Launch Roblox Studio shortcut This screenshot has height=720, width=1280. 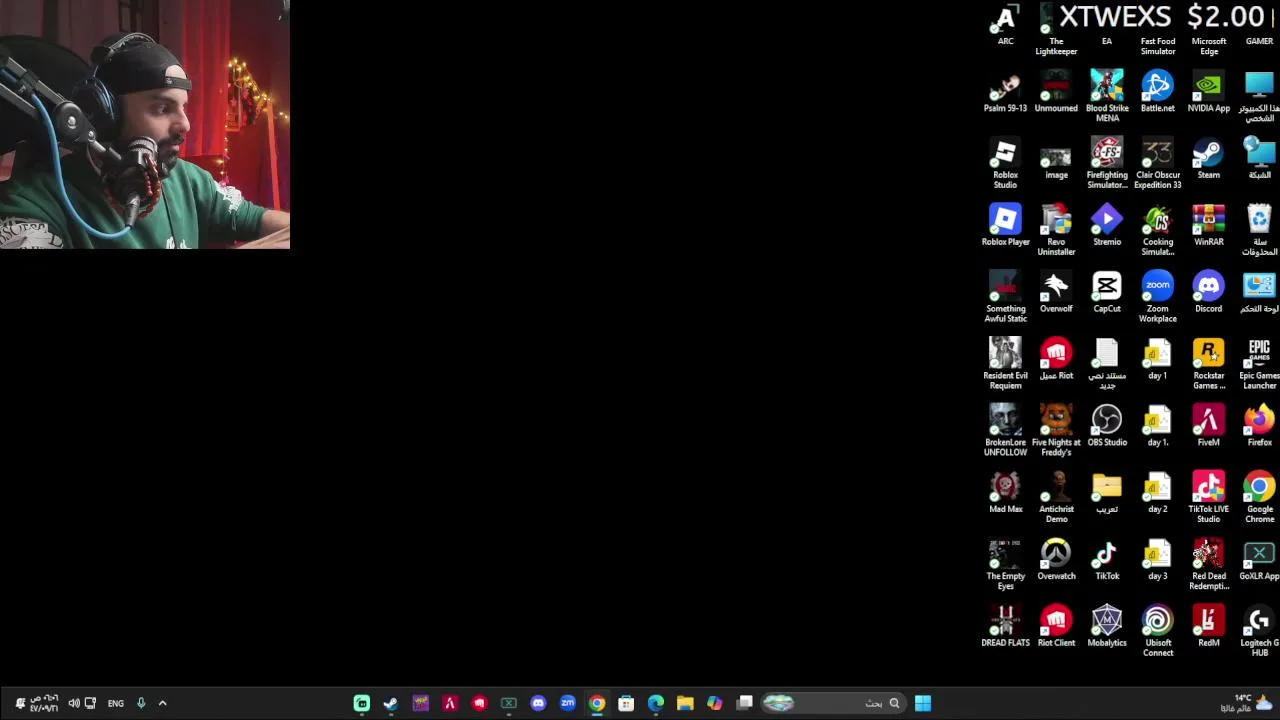pyautogui.click(x=1005, y=163)
